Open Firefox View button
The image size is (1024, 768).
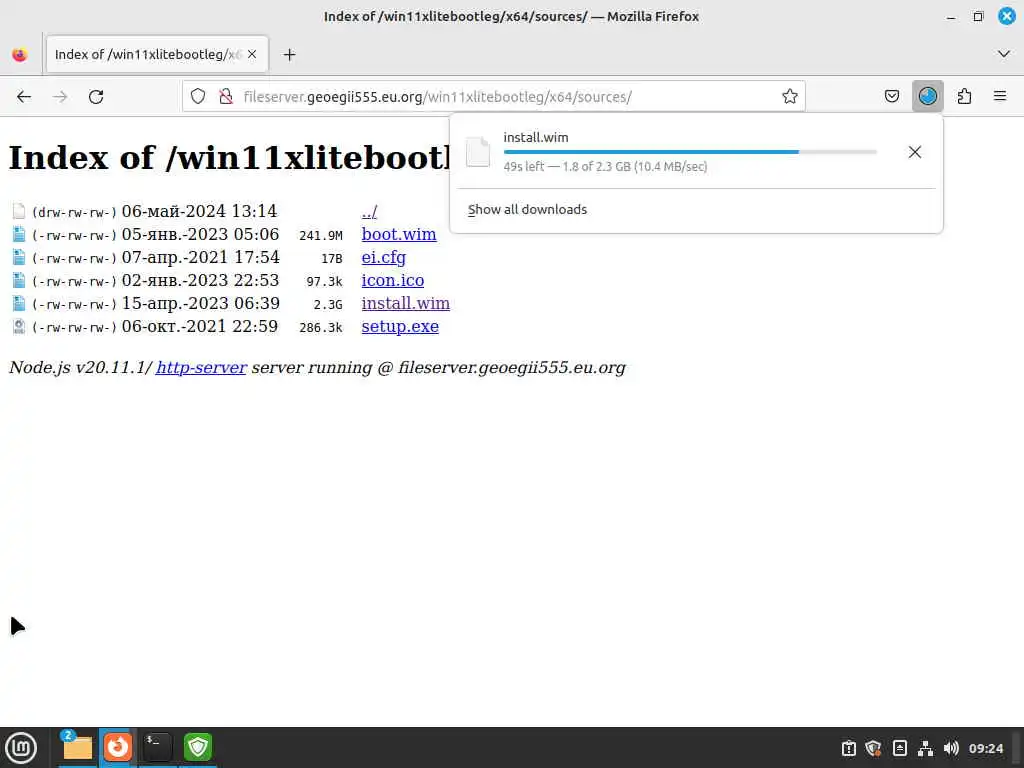coord(20,55)
